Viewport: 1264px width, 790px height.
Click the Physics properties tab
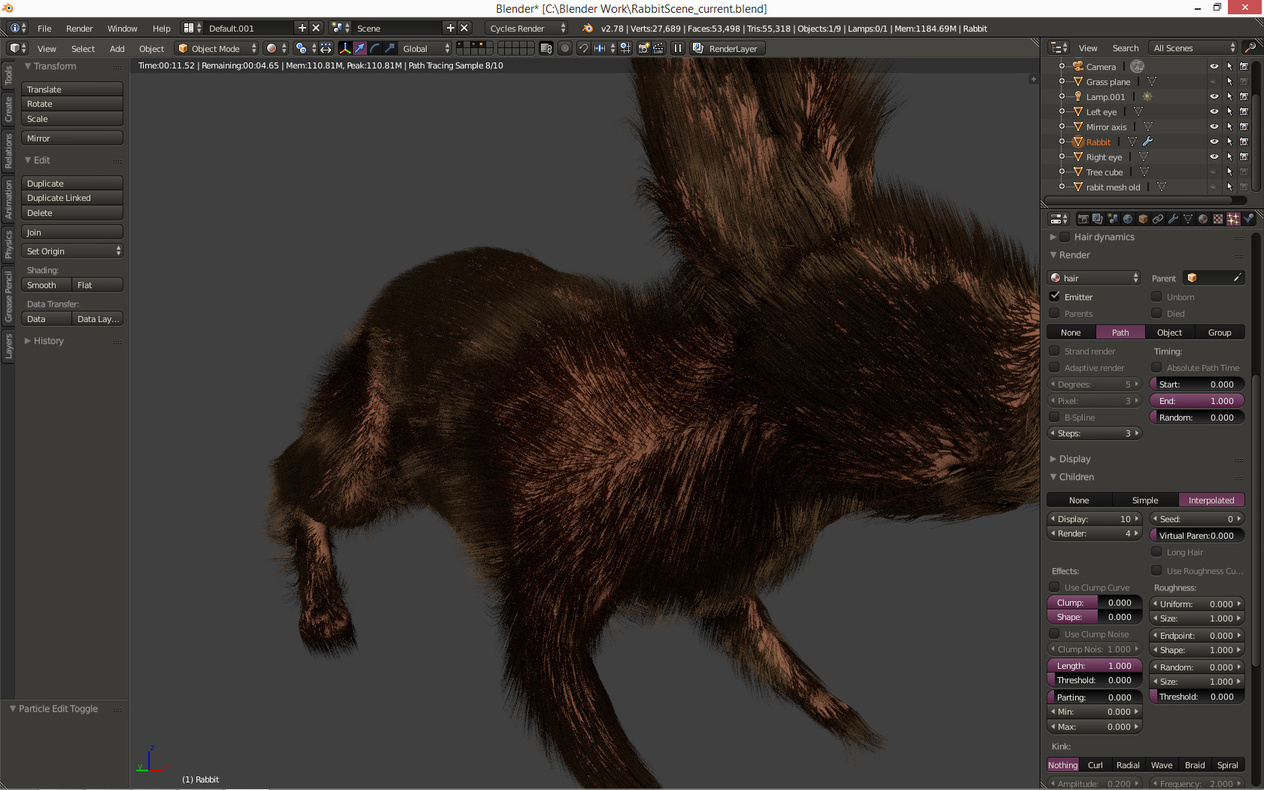(x=1247, y=218)
